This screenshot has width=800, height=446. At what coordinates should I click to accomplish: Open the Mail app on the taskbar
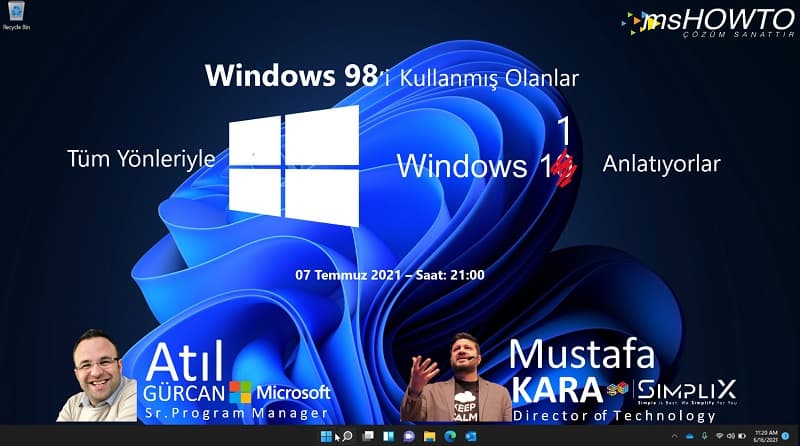pos(470,436)
